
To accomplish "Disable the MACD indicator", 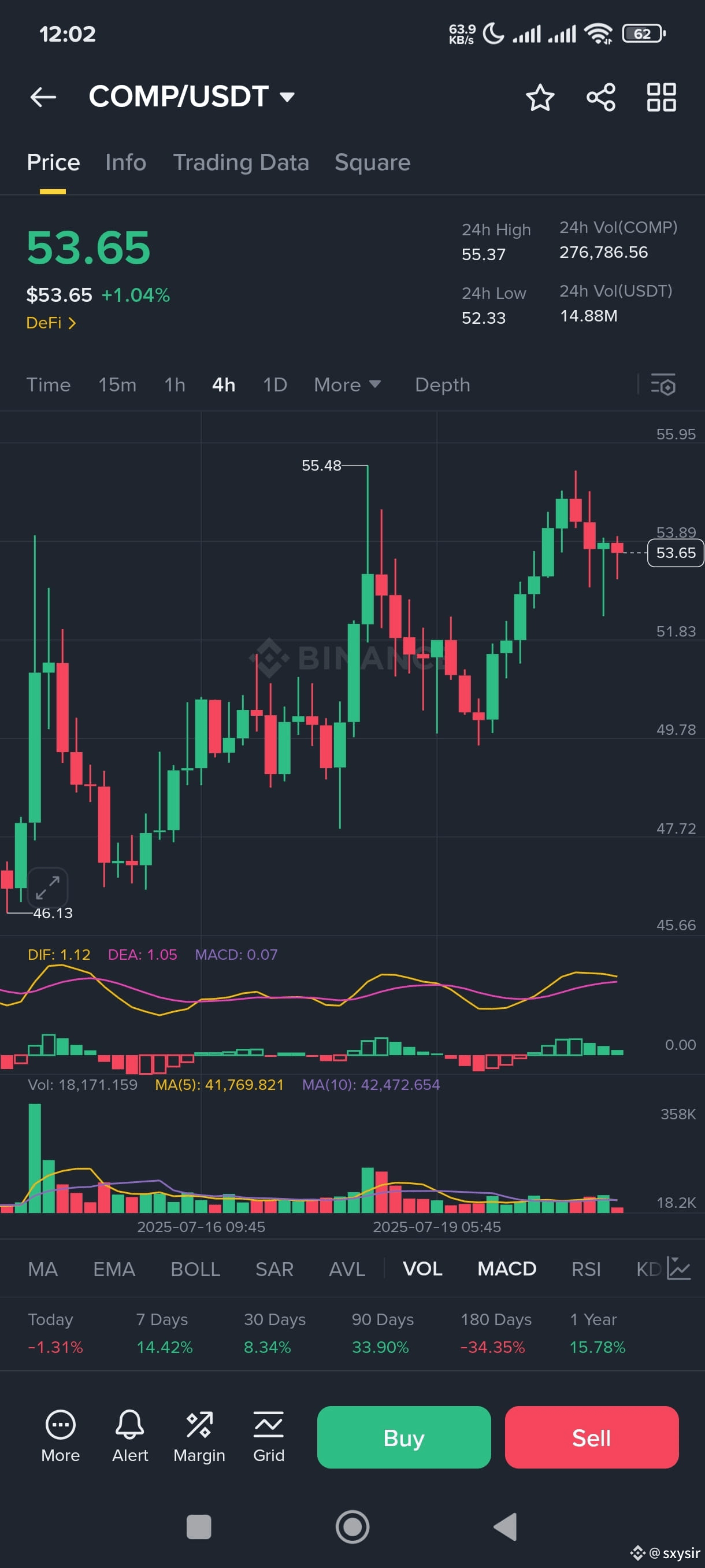I will pos(507,1269).
